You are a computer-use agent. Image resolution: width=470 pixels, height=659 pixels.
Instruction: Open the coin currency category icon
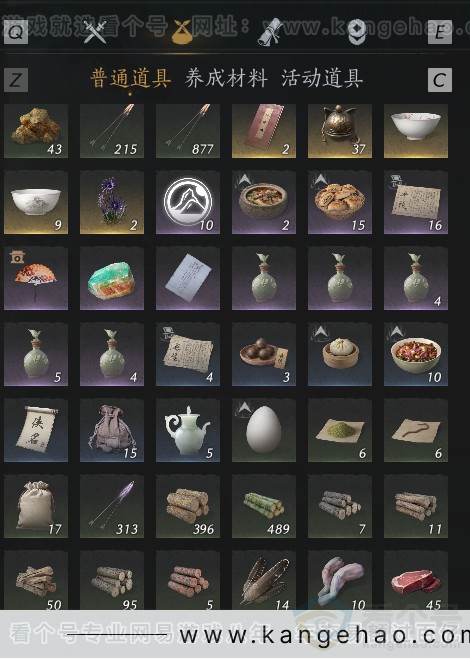click(x=357, y=32)
